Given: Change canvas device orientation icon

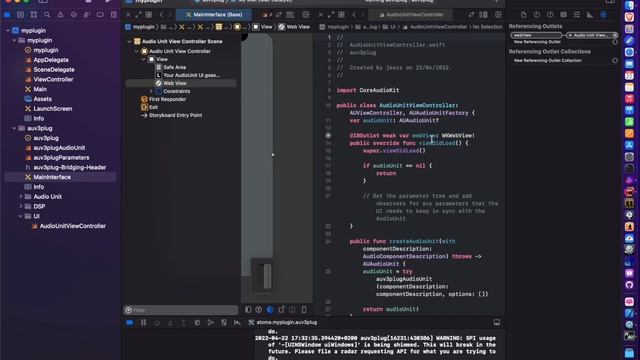Looking at the screenshot, I should [281, 310].
